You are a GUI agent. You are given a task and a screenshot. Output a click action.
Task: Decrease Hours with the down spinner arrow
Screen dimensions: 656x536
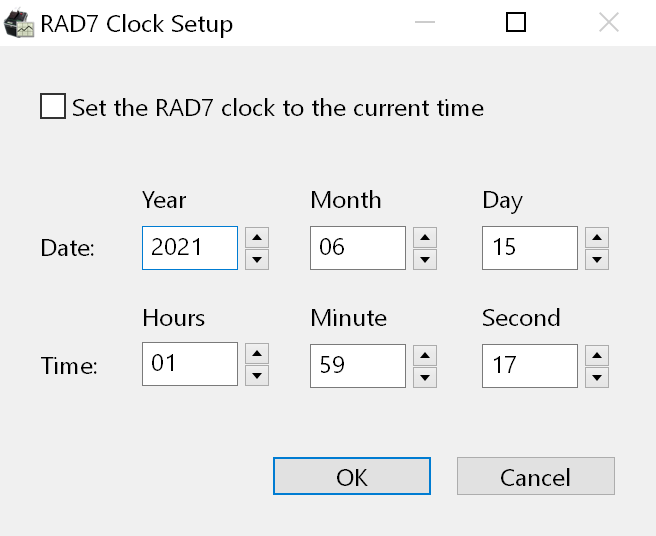(x=257, y=376)
